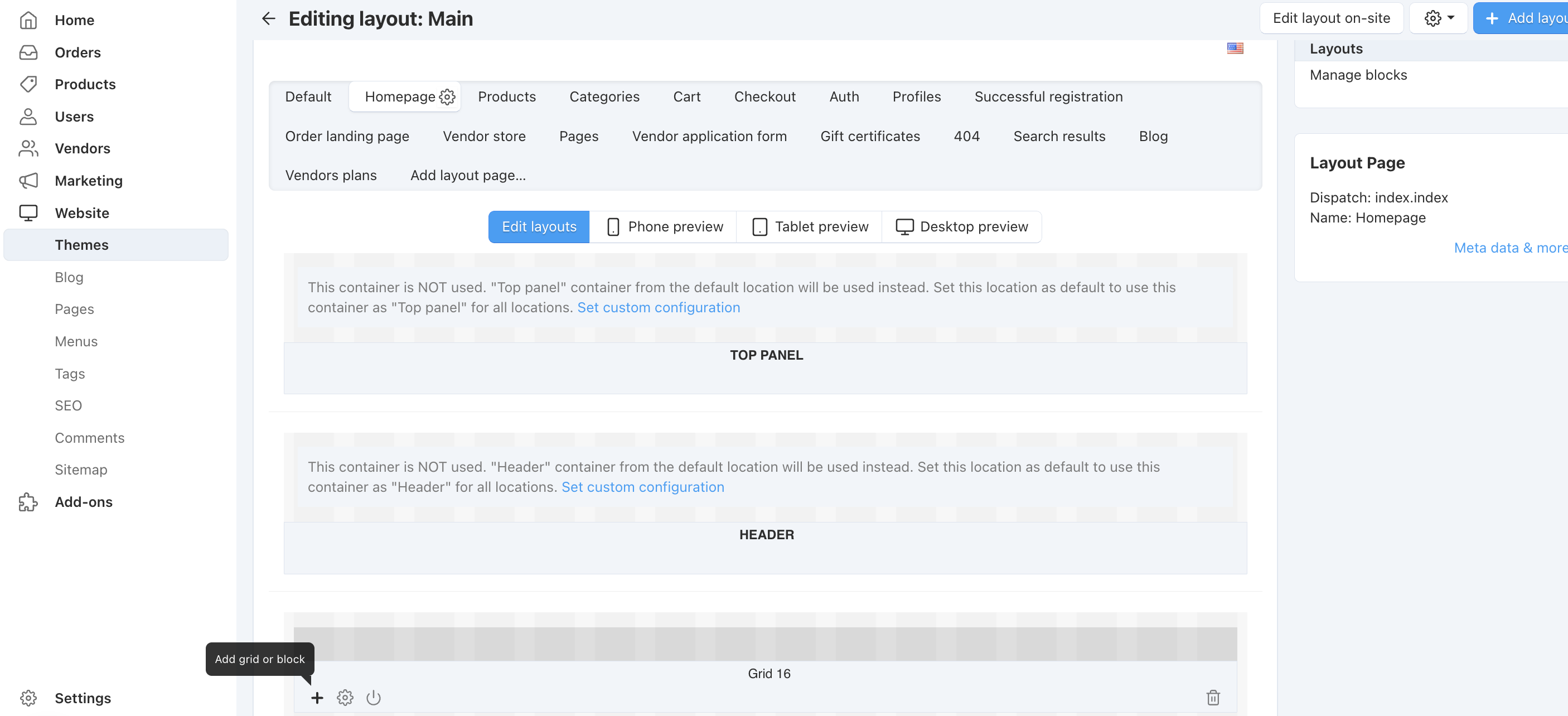
Task: Click the Marketing megaphone icon
Action: [x=28, y=180]
